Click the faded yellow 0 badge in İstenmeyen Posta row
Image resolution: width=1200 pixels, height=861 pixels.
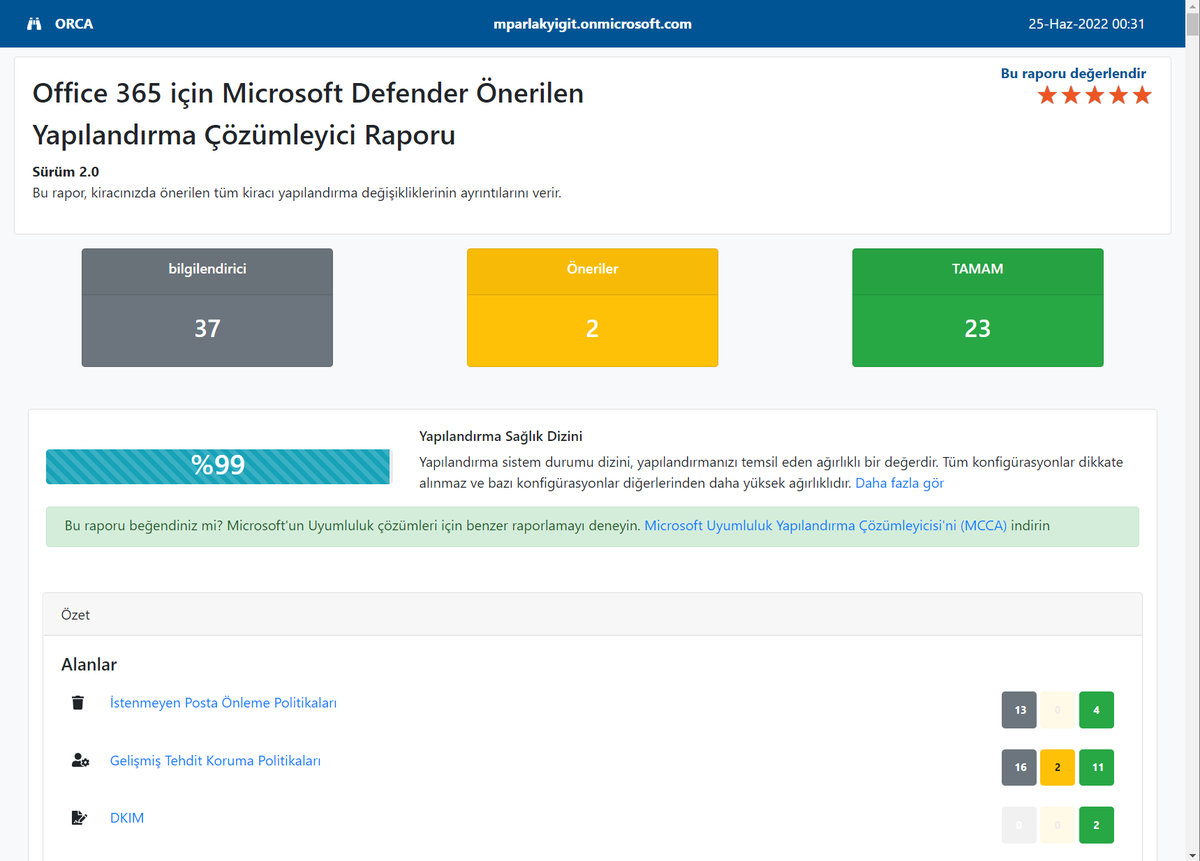(1058, 710)
